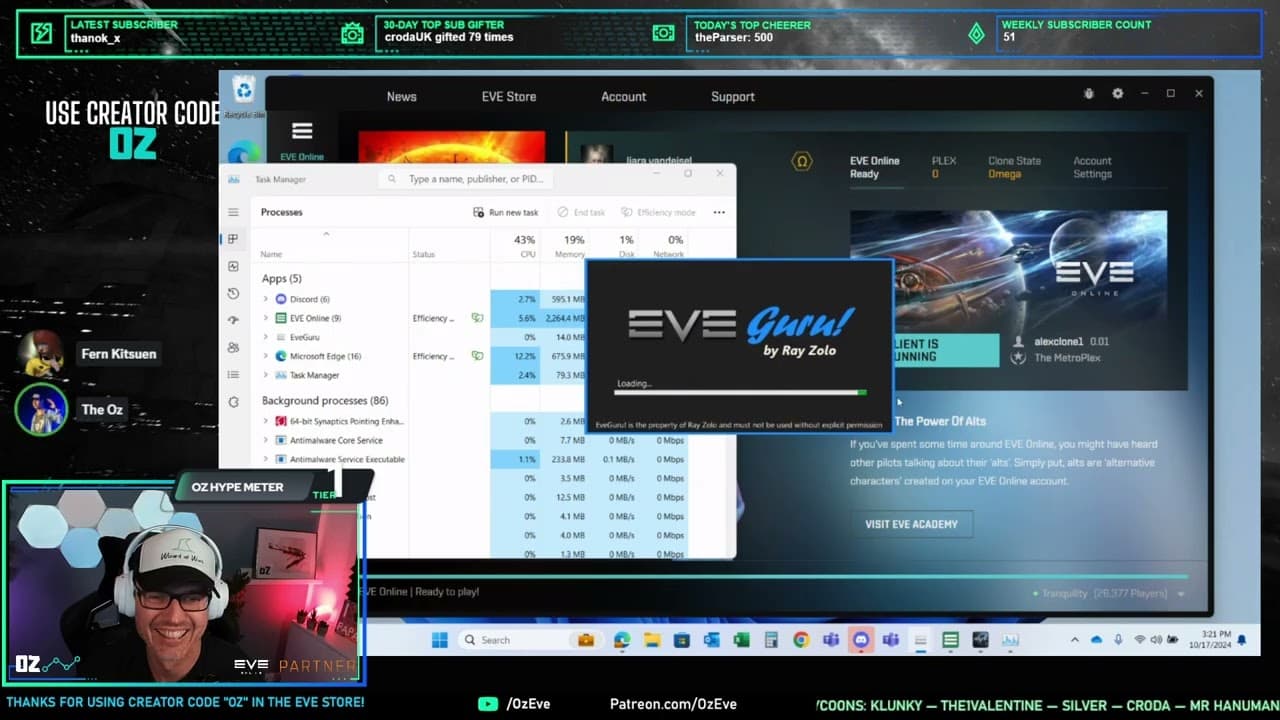This screenshot has height=720, width=1280.
Task: Click Apps (5) group header
Action: pyautogui.click(x=281, y=278)
